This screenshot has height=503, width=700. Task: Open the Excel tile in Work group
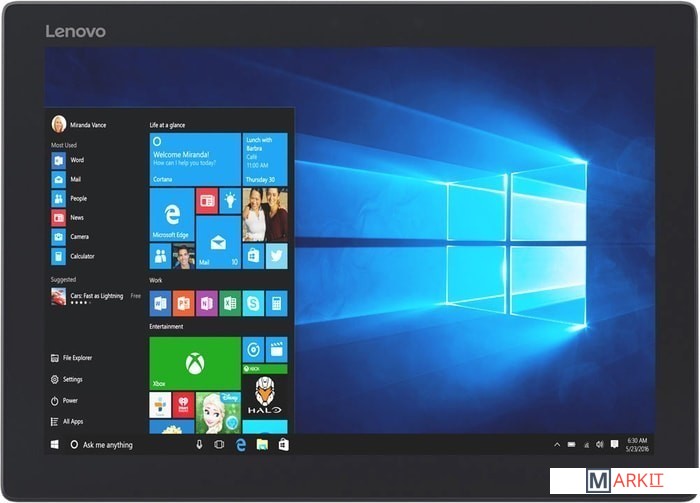click(230, 303)
